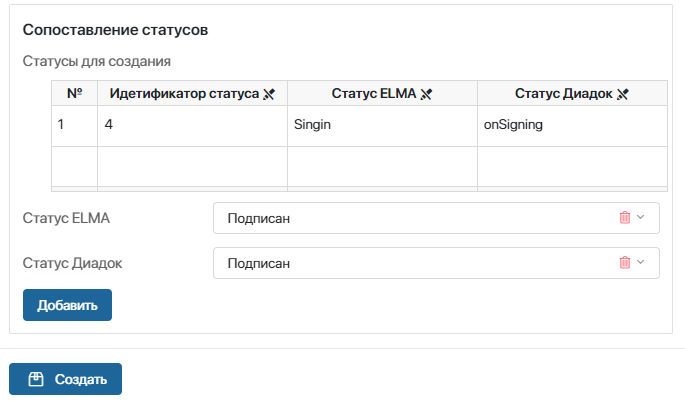Click the Статус Диадок column header text
This screenshot has width=685, height=401.
564,95
